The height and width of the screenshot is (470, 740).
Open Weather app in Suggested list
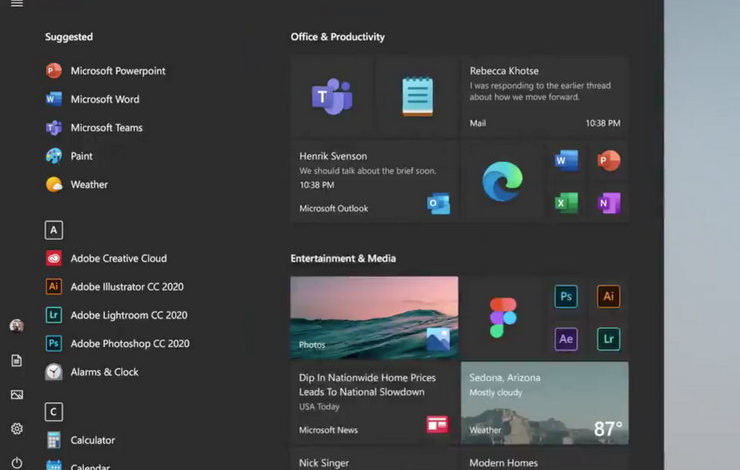click(x=76, y=184)
